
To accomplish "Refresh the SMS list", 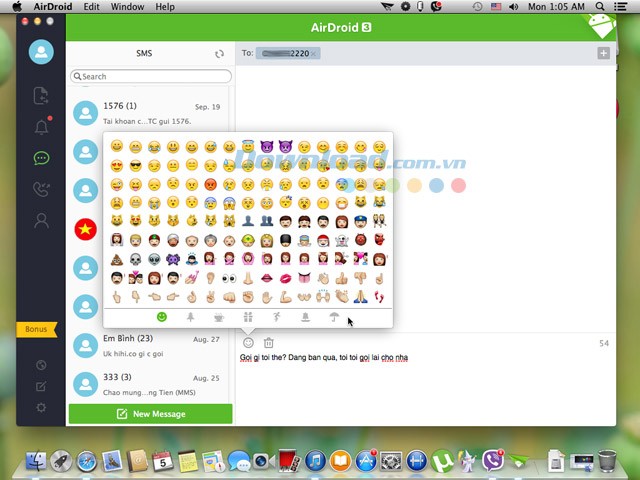I will point(220,54).
